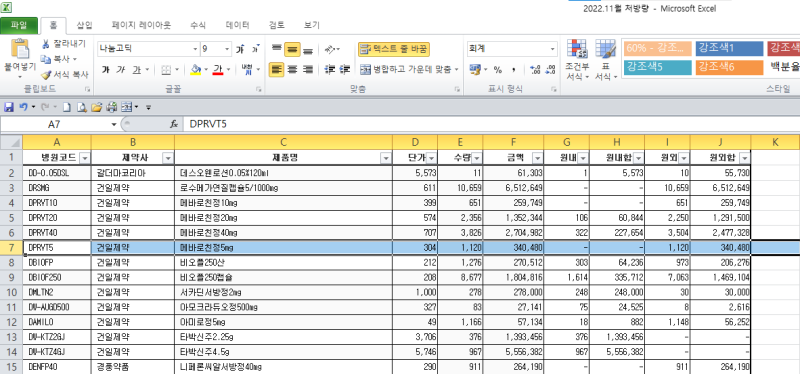Select row 10 by its row header
This screenshot has width=800, height=374.
(x=11, y=292)
